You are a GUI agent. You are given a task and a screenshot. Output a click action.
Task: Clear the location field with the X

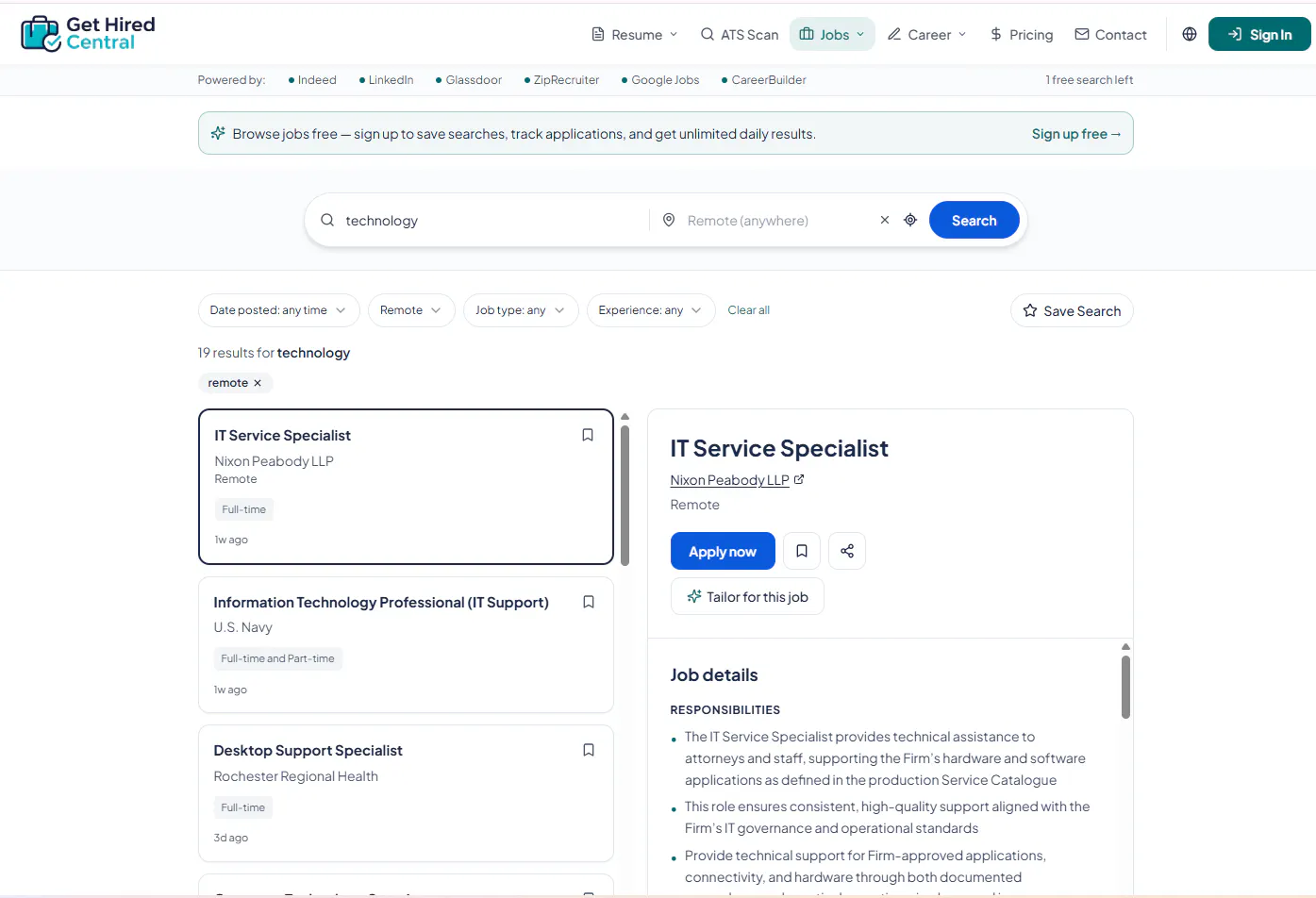[x=885, y=220]
